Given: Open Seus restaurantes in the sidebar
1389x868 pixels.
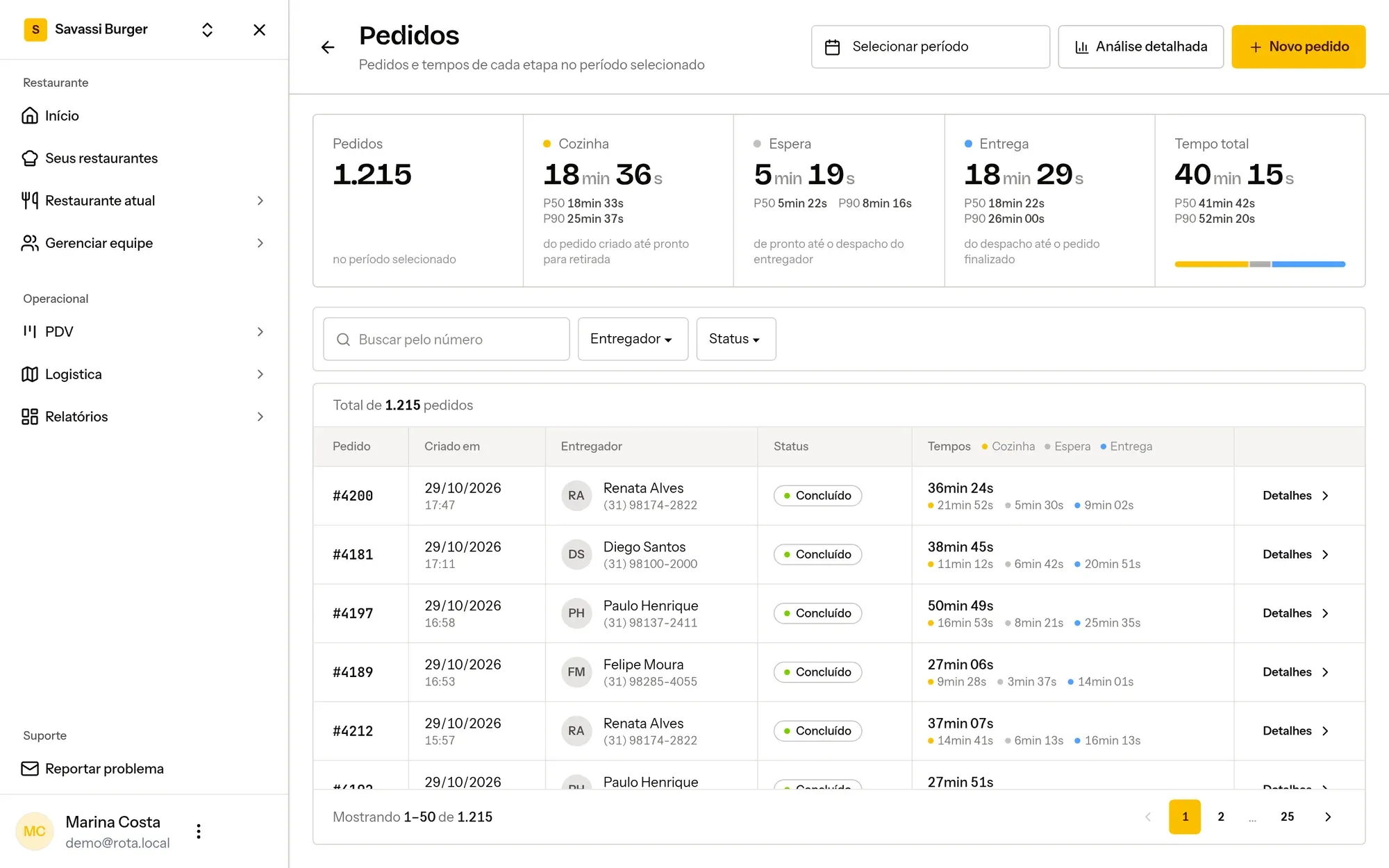Looking at the screenshot, I should tap(144, 158).
